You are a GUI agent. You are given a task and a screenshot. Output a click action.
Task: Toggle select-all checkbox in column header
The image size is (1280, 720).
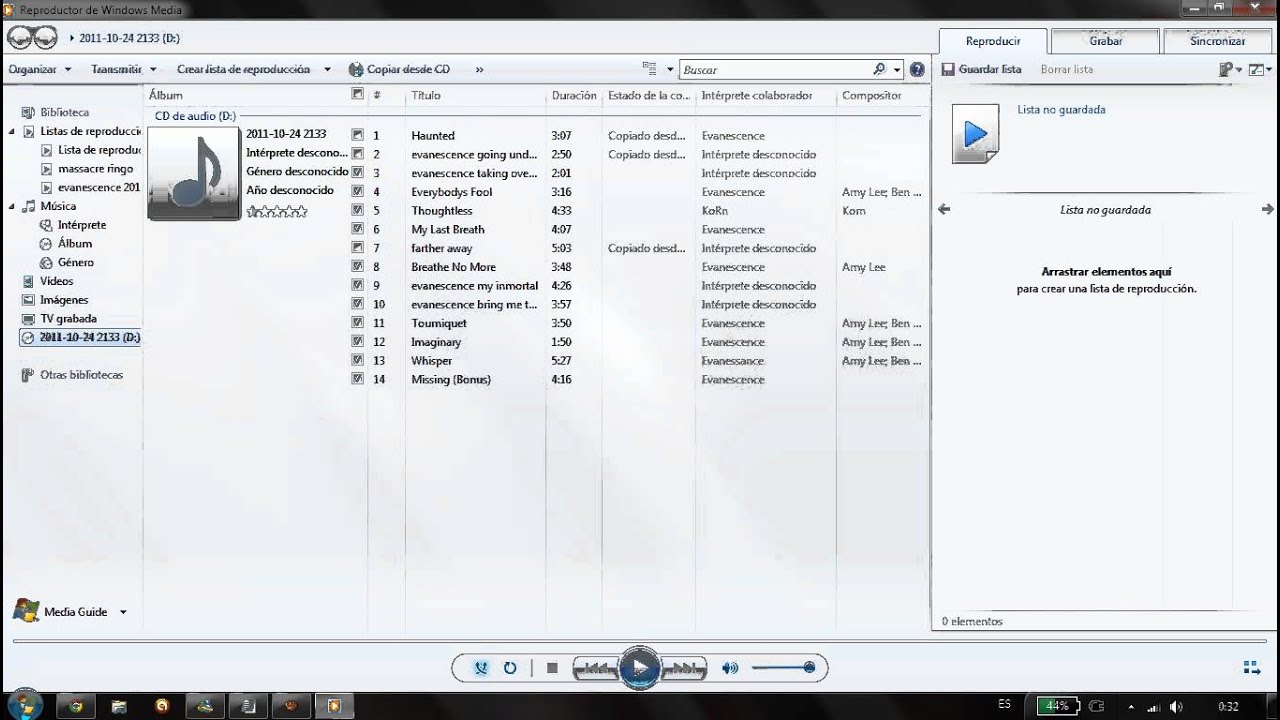(x=358, y=95)
